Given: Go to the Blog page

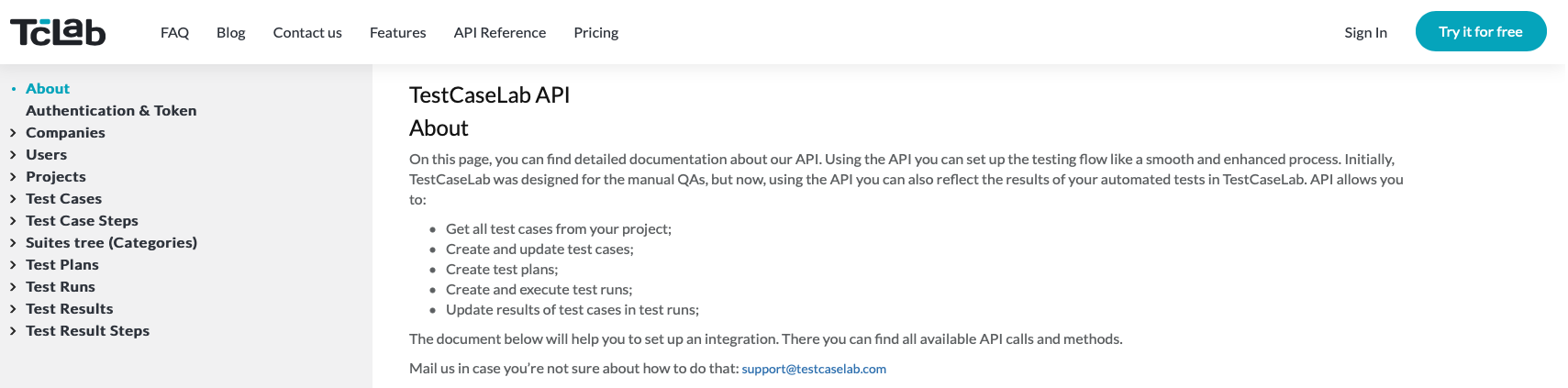Looking at the screenshot, I should point(231,32).
